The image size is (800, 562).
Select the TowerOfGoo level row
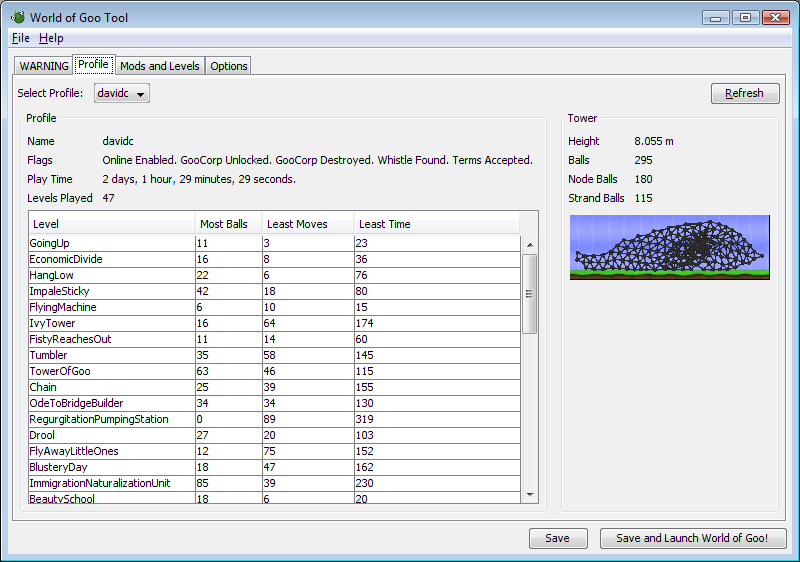[274, 371]
